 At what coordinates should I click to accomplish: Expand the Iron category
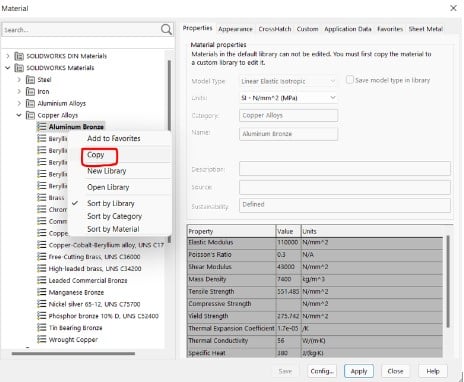pos(19,91)
